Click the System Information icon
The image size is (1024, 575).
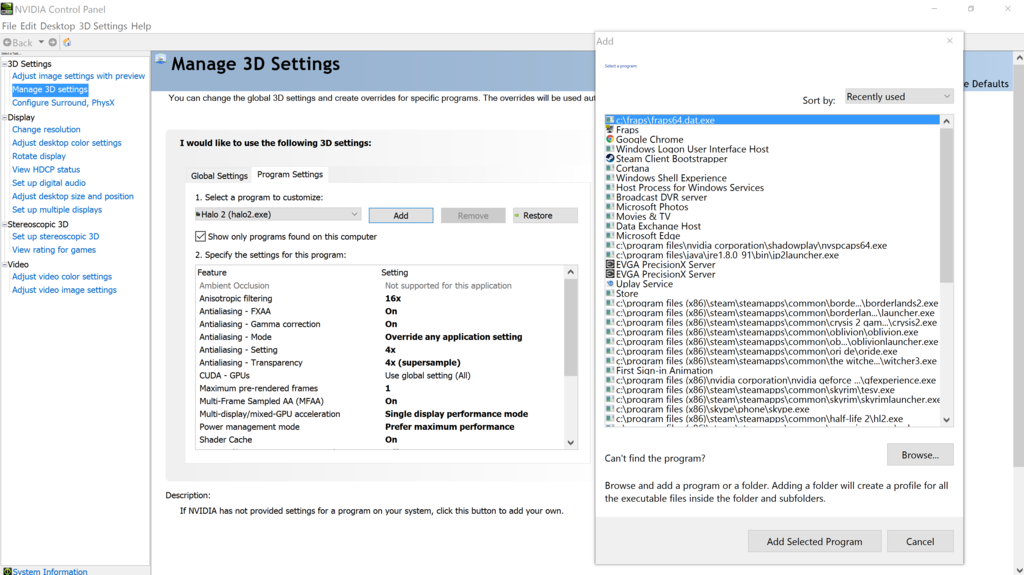tap(7, 571)
